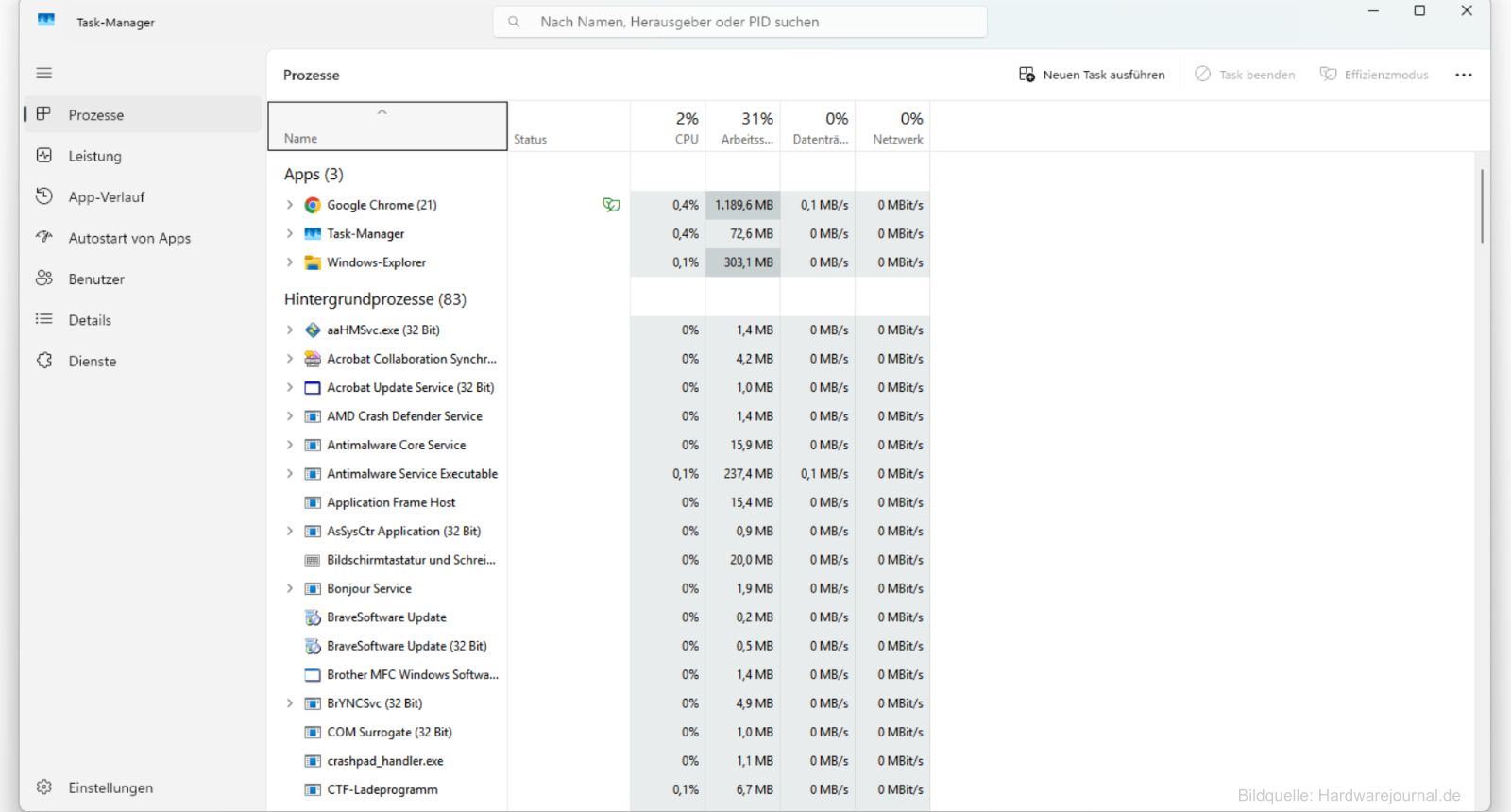Click the Task beenden button
Viewport: 1511px width, 812px height.
tap(1245, 75)
